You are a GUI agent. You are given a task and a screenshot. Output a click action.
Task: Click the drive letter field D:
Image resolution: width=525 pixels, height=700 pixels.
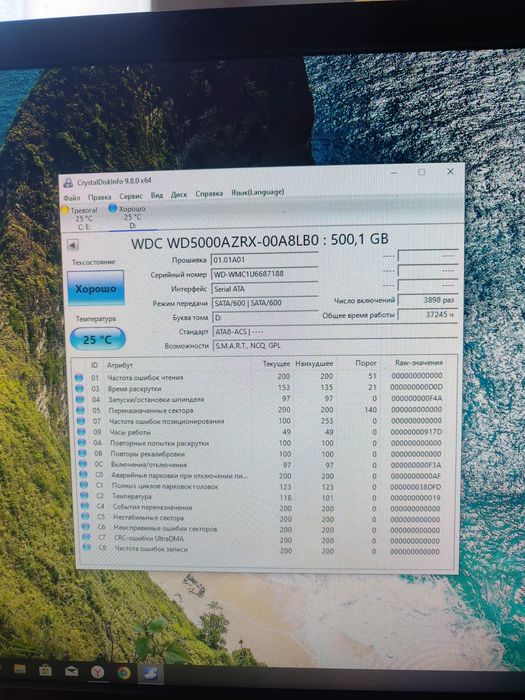(265, 317)
